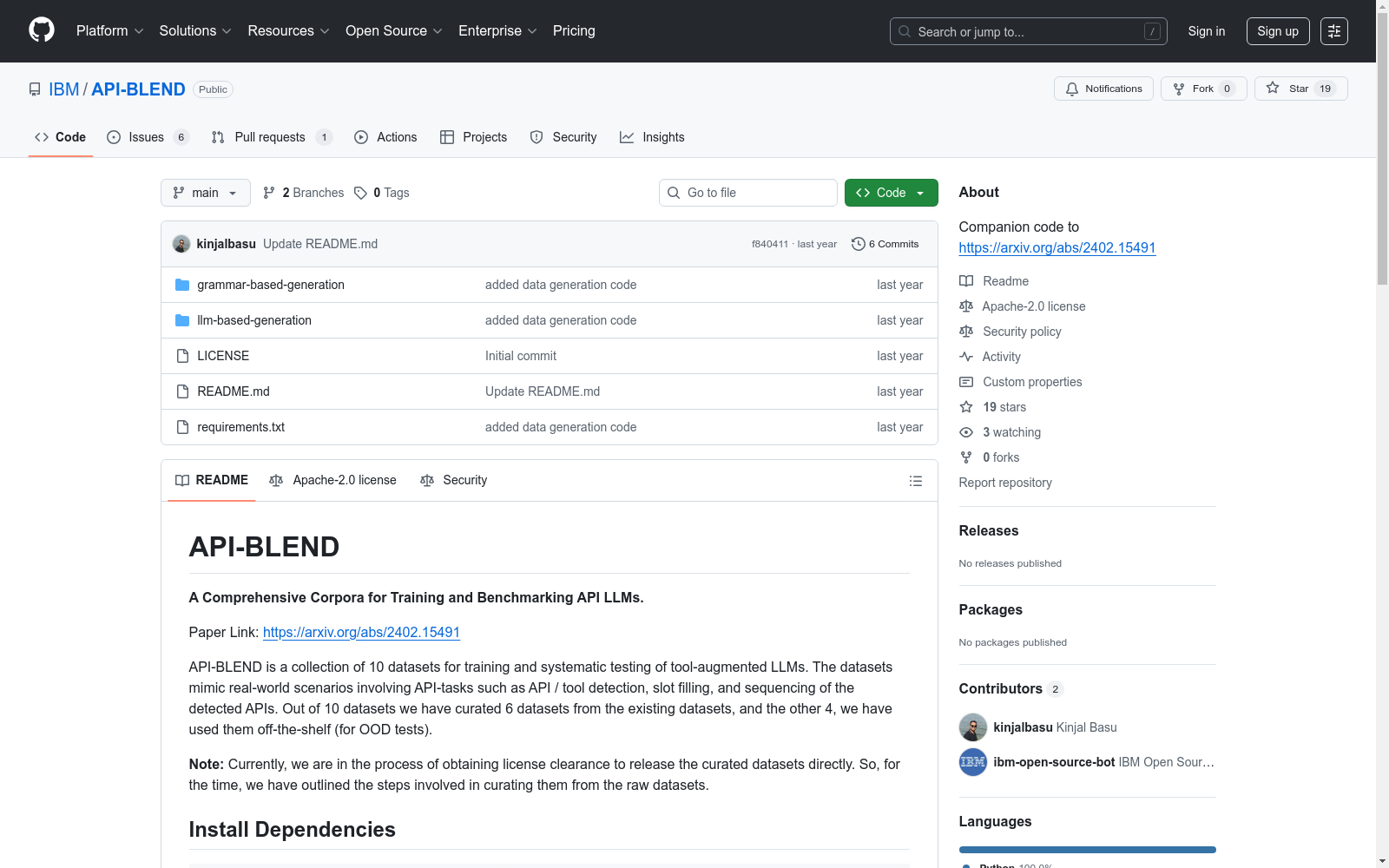Click the kinjalbasu avatar in commit row
The image size is (1389, 868).
(181, 244)
